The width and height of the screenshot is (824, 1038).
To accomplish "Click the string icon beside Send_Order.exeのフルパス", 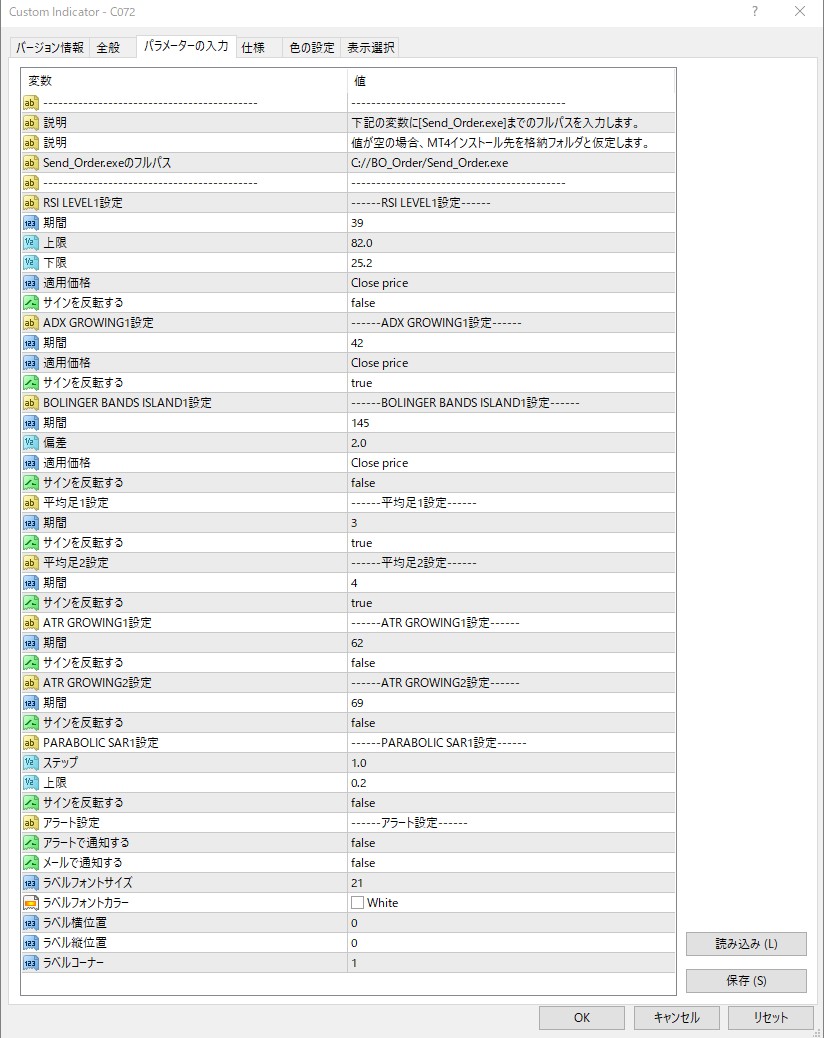I will pyautogui.click(x=31, y=163).
